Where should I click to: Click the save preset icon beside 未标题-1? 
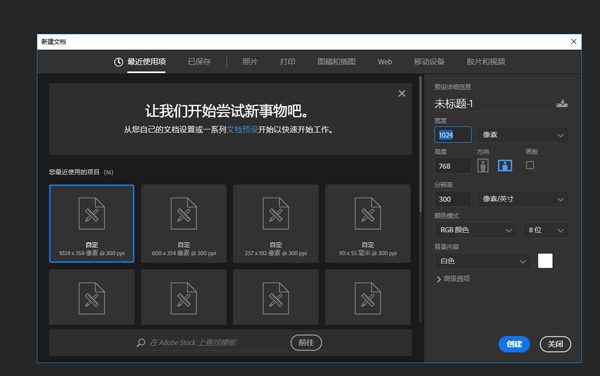pyautogui.click(x=562, y=103)
